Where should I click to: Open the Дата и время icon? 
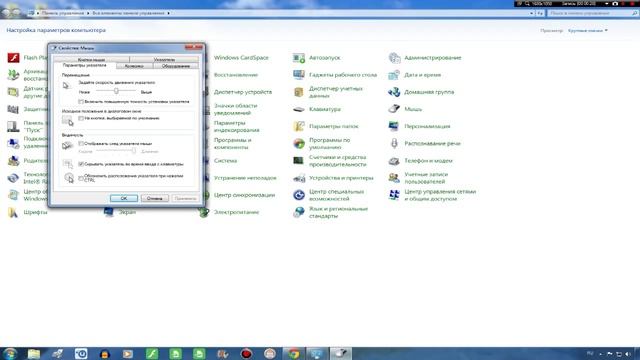click(x=394, y=75)
